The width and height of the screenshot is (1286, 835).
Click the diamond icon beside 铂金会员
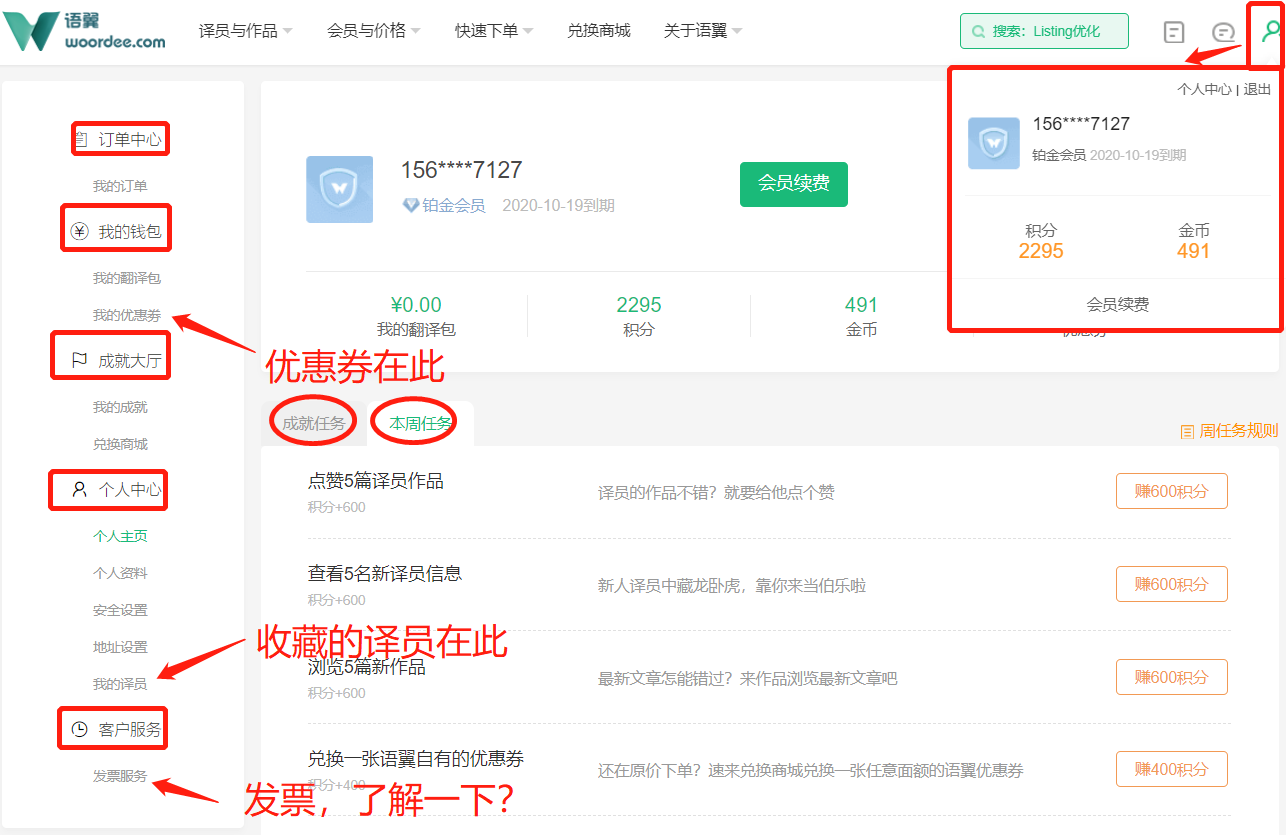410,205
